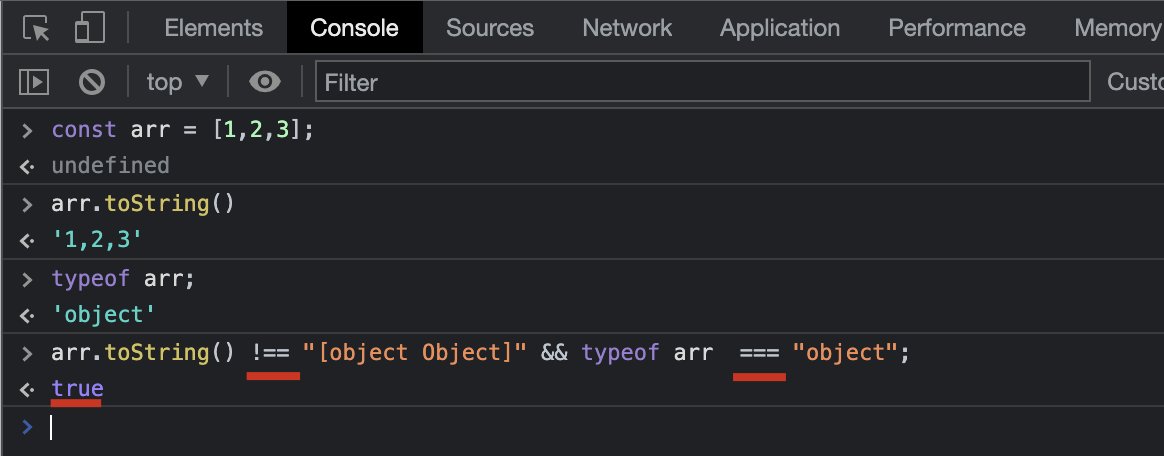Select the 'object' output result

[104, 315]
